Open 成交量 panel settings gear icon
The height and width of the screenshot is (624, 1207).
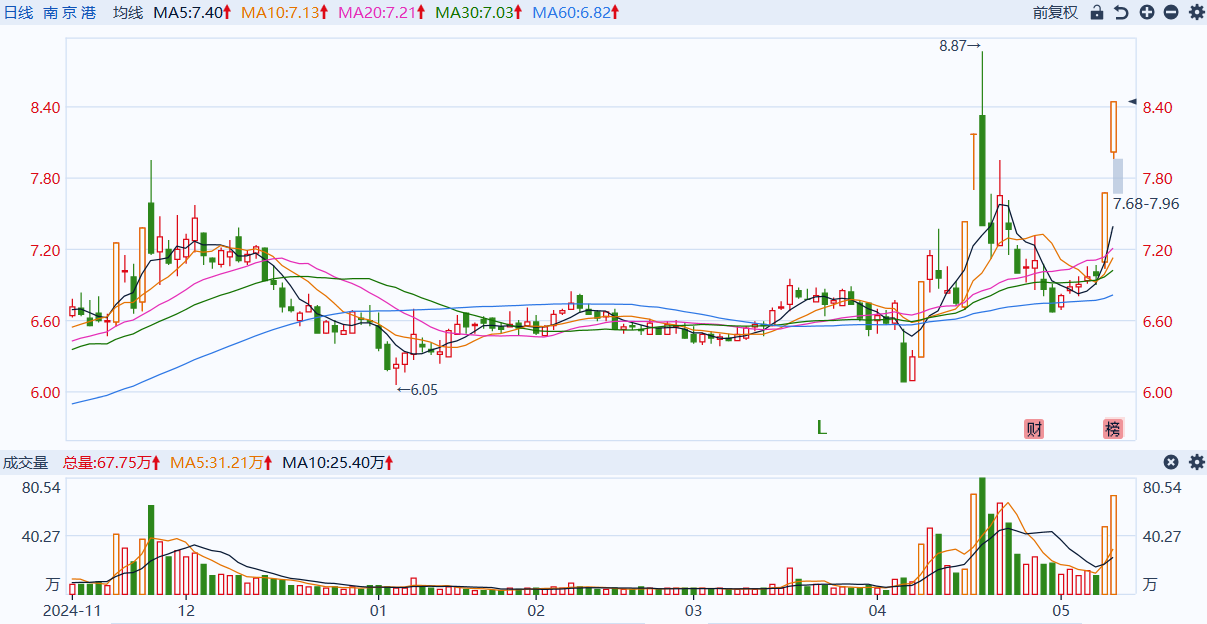coord(1196,462)
